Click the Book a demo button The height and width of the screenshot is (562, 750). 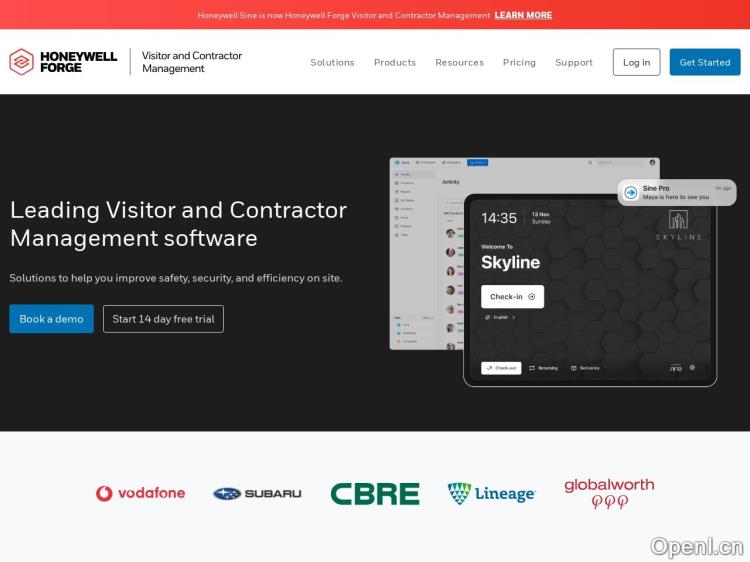(x=52, y=319)
